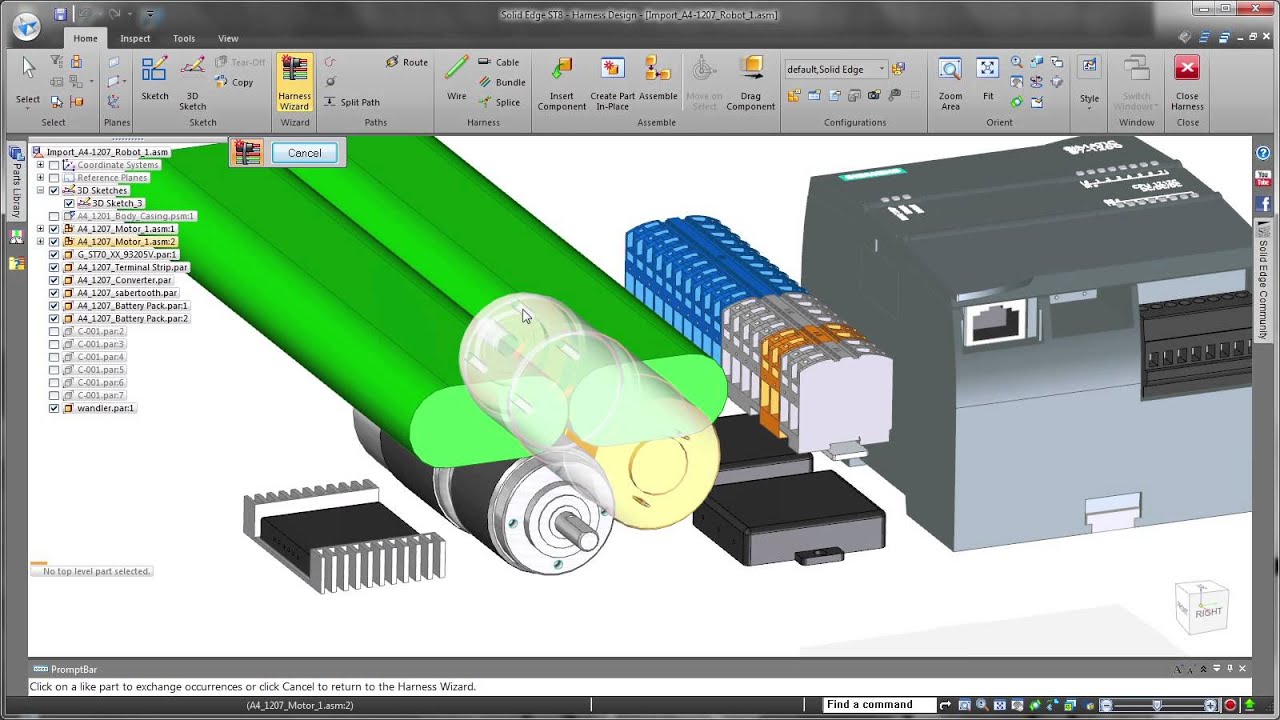Viewport: 1280px width, 720px height.
Task: Click the magnifier Zoom icon in Orient group
Action: [1017, 62]
